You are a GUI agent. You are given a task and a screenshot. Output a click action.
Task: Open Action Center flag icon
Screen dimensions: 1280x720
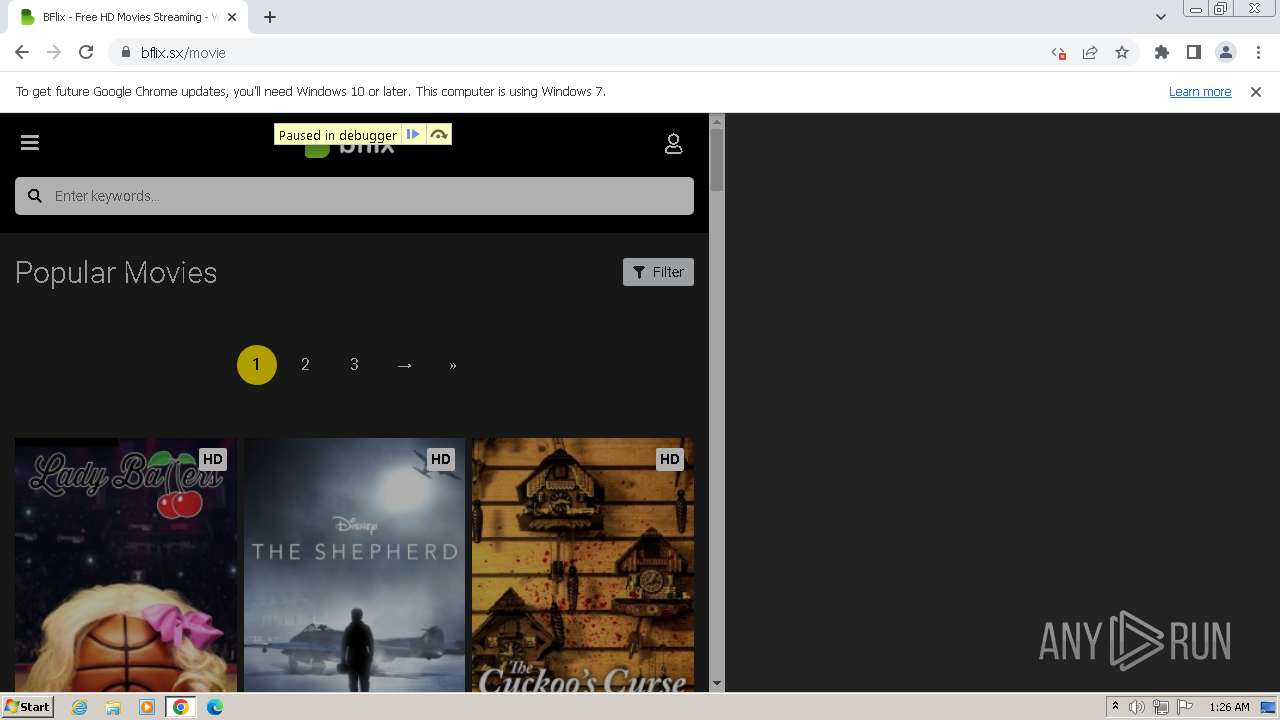[x=1185, y=707]
